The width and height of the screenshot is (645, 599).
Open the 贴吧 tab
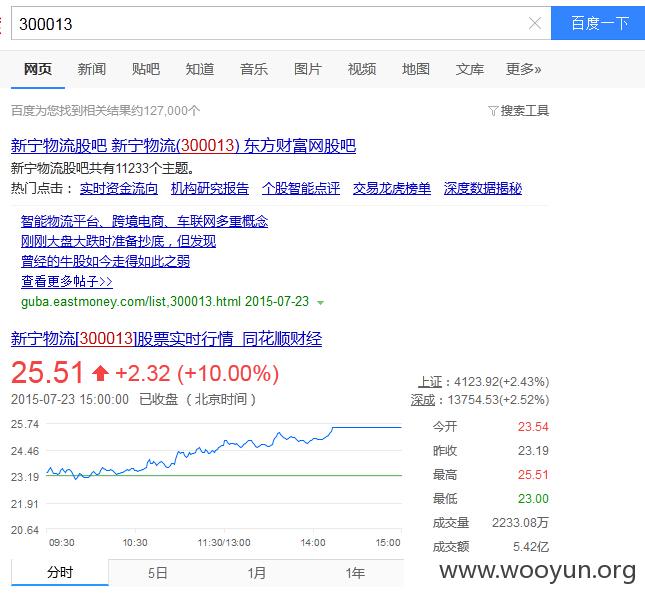pos(146,69)
